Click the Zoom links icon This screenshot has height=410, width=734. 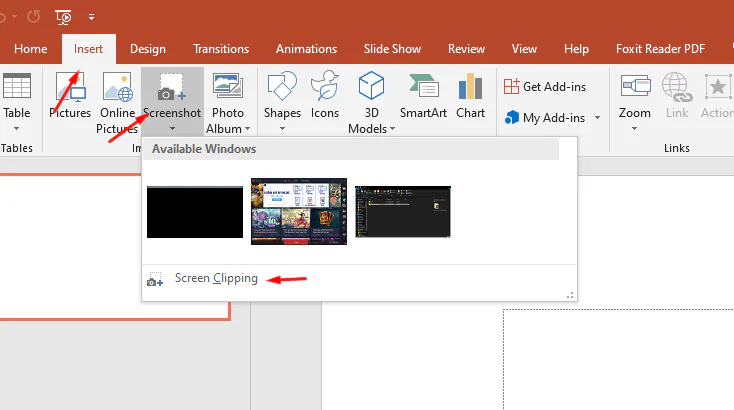(635, 85)
